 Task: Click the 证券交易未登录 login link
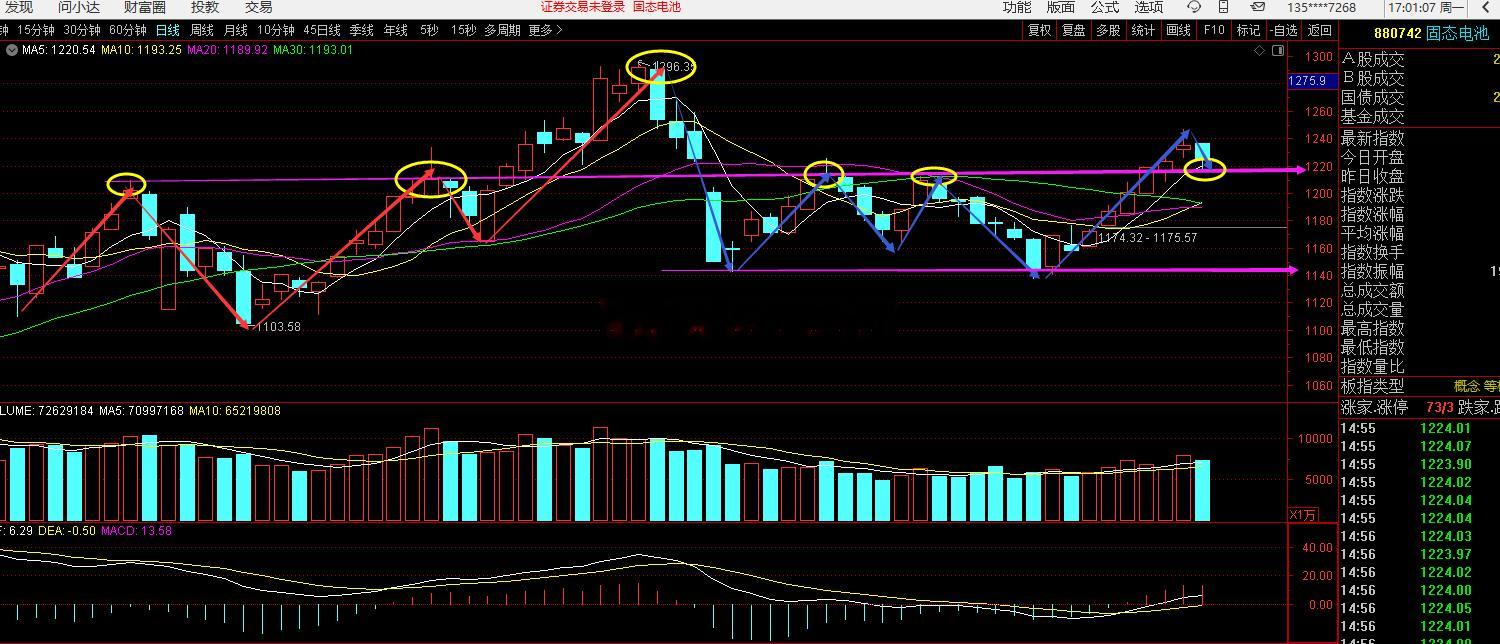coord(583,7)
